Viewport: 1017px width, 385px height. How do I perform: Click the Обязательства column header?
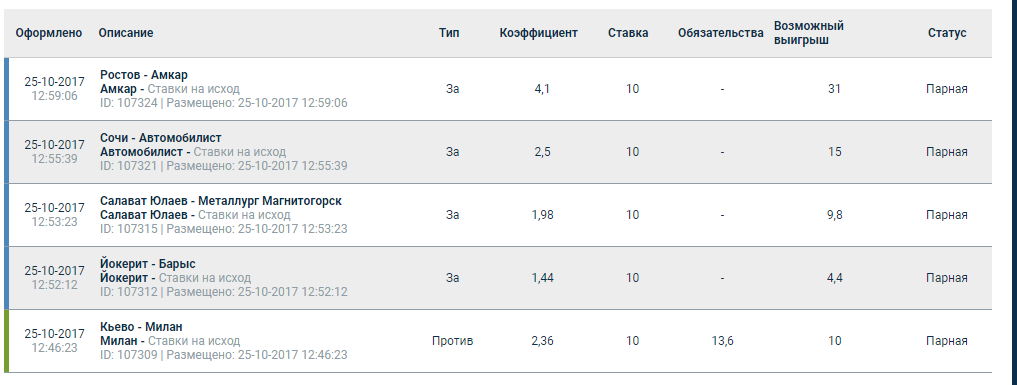(721, 33)
